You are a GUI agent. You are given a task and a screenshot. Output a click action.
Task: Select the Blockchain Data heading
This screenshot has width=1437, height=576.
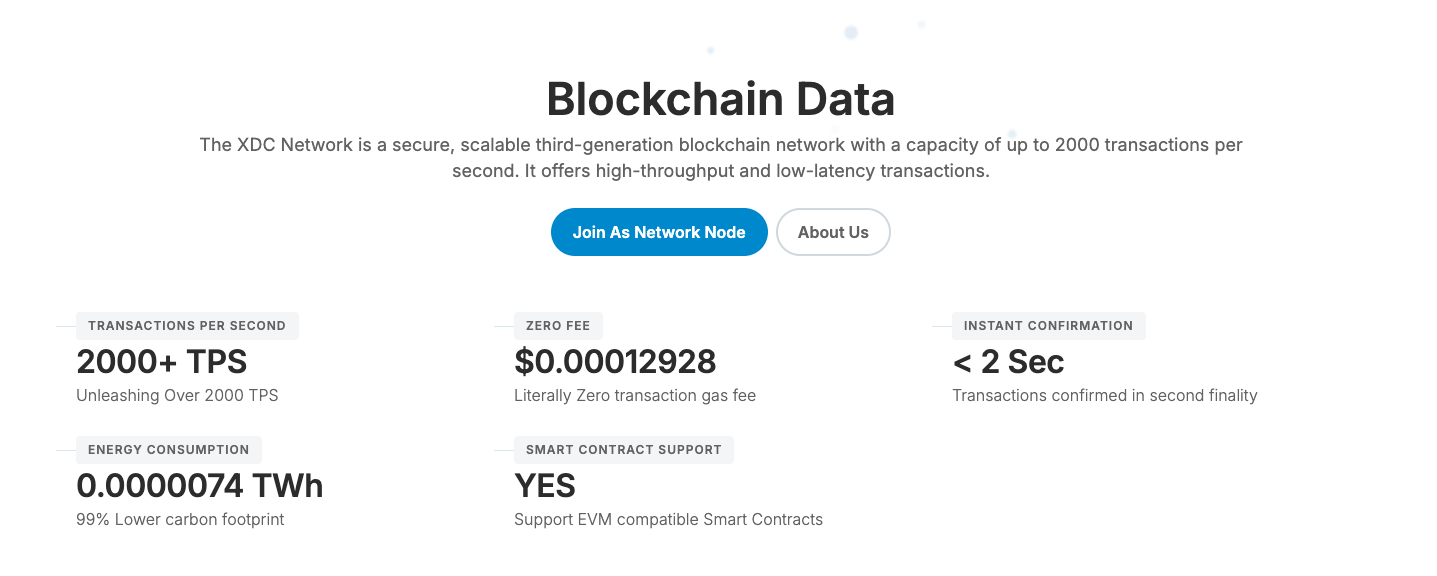pos(720,100)
